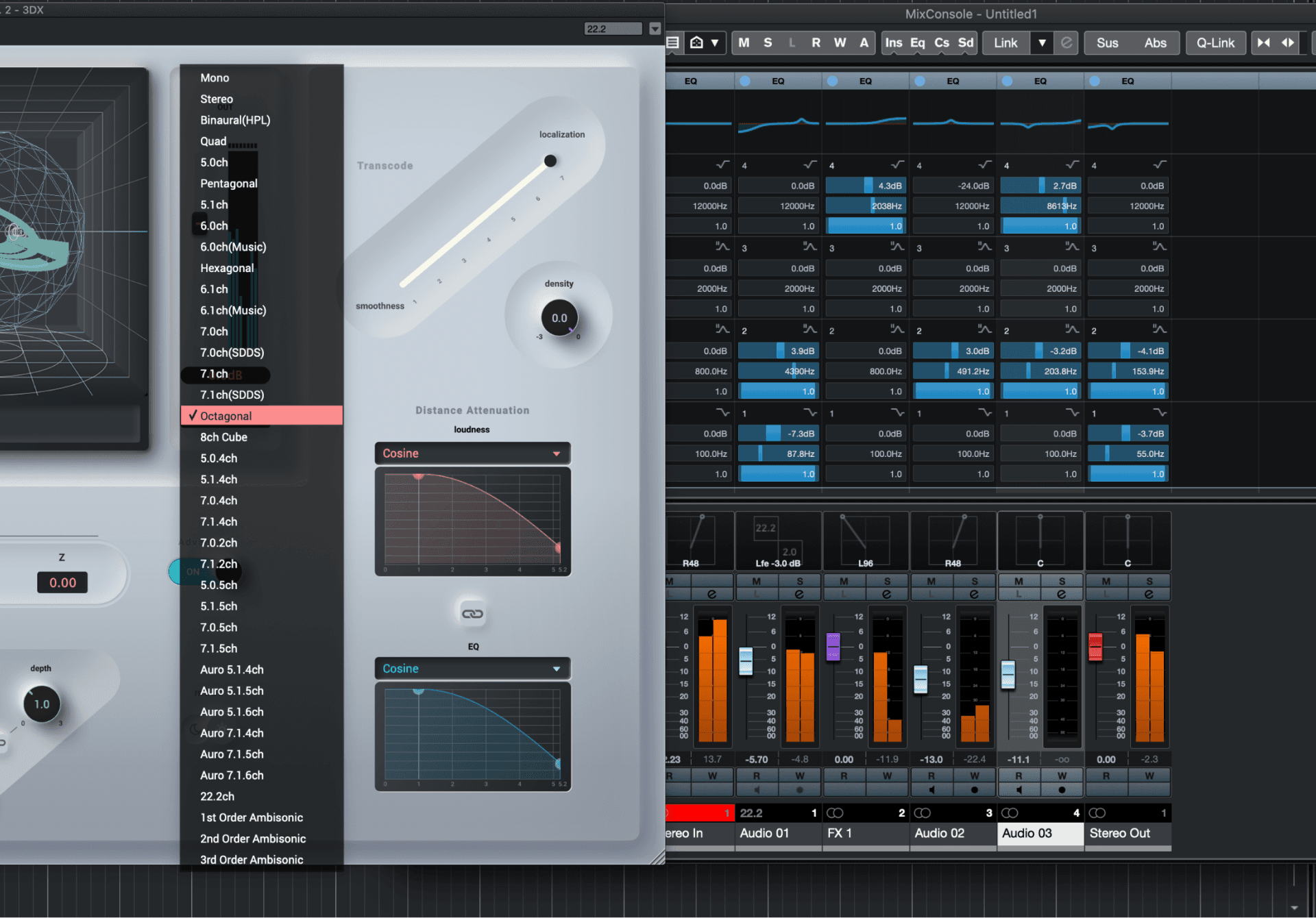This screenshot has height=918, width=1316.
Task: Show the Ins inserts rack
Action: tap(894, 42)
